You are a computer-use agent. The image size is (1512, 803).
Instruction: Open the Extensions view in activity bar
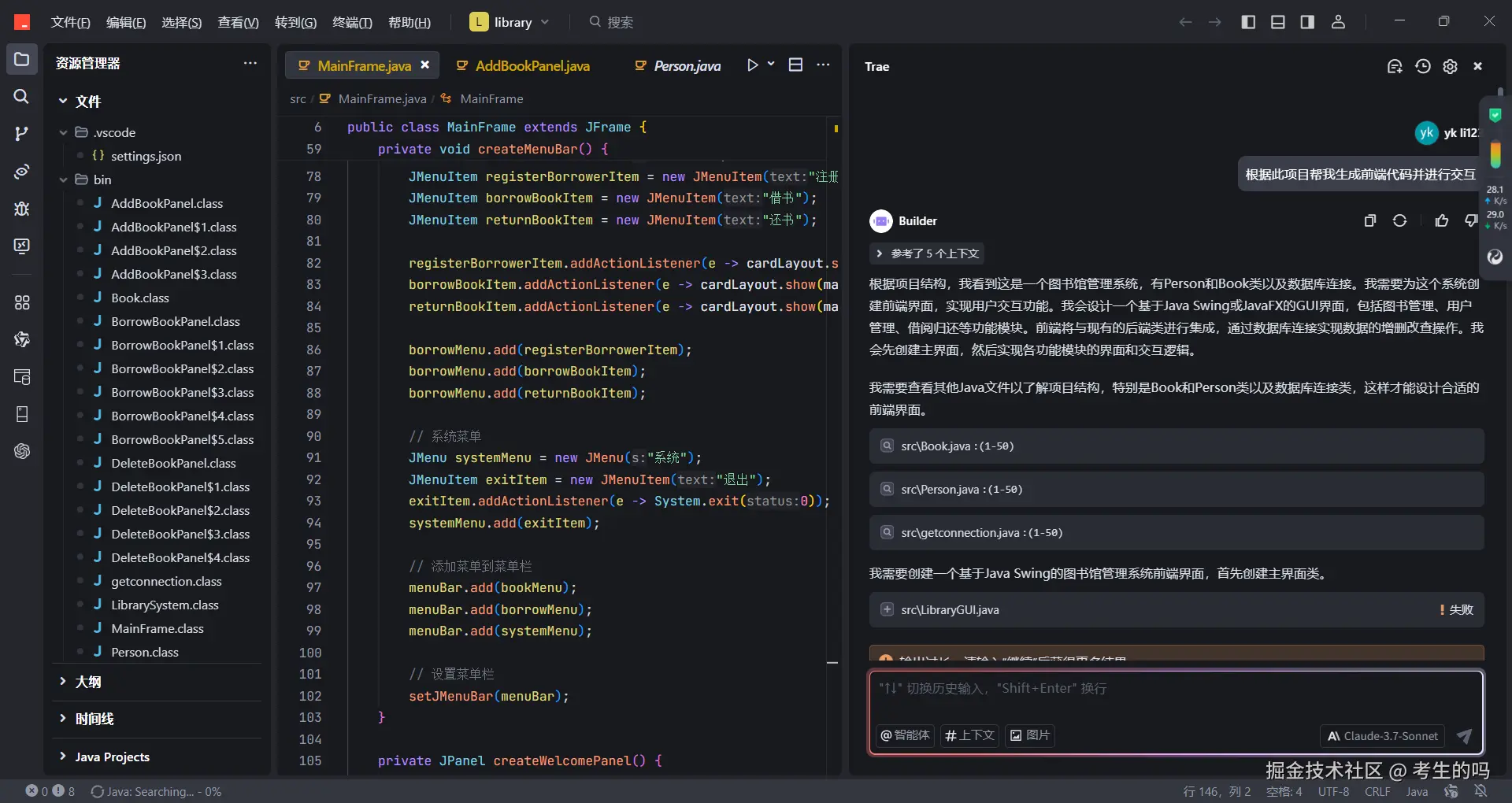pos(22,302)
